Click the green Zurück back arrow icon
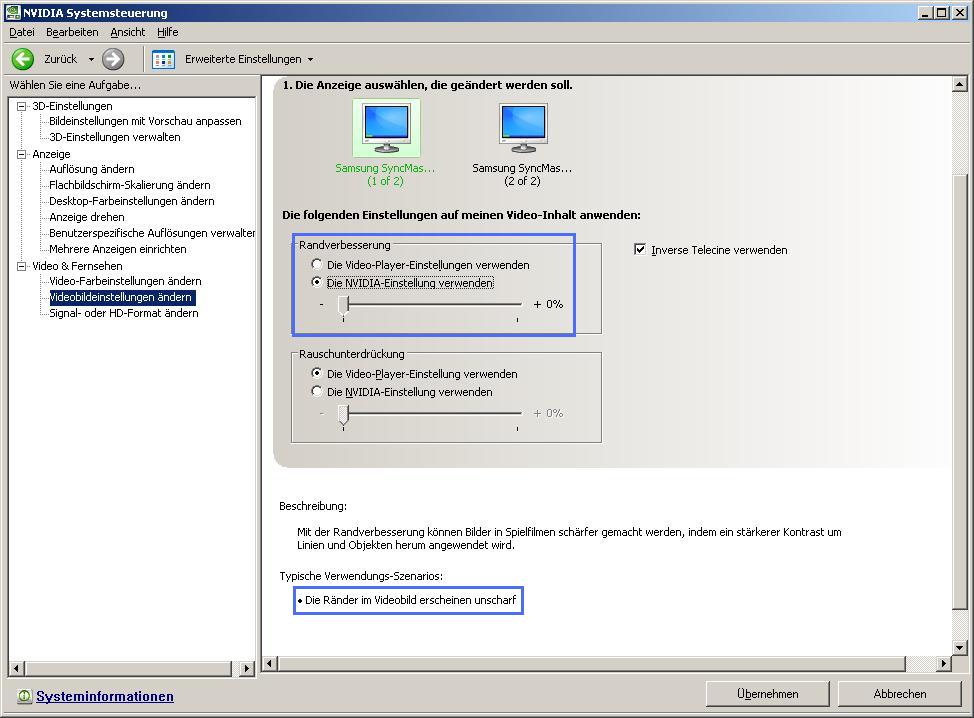The height and width of the screenshot is (718, 974). tap(23, 59)
